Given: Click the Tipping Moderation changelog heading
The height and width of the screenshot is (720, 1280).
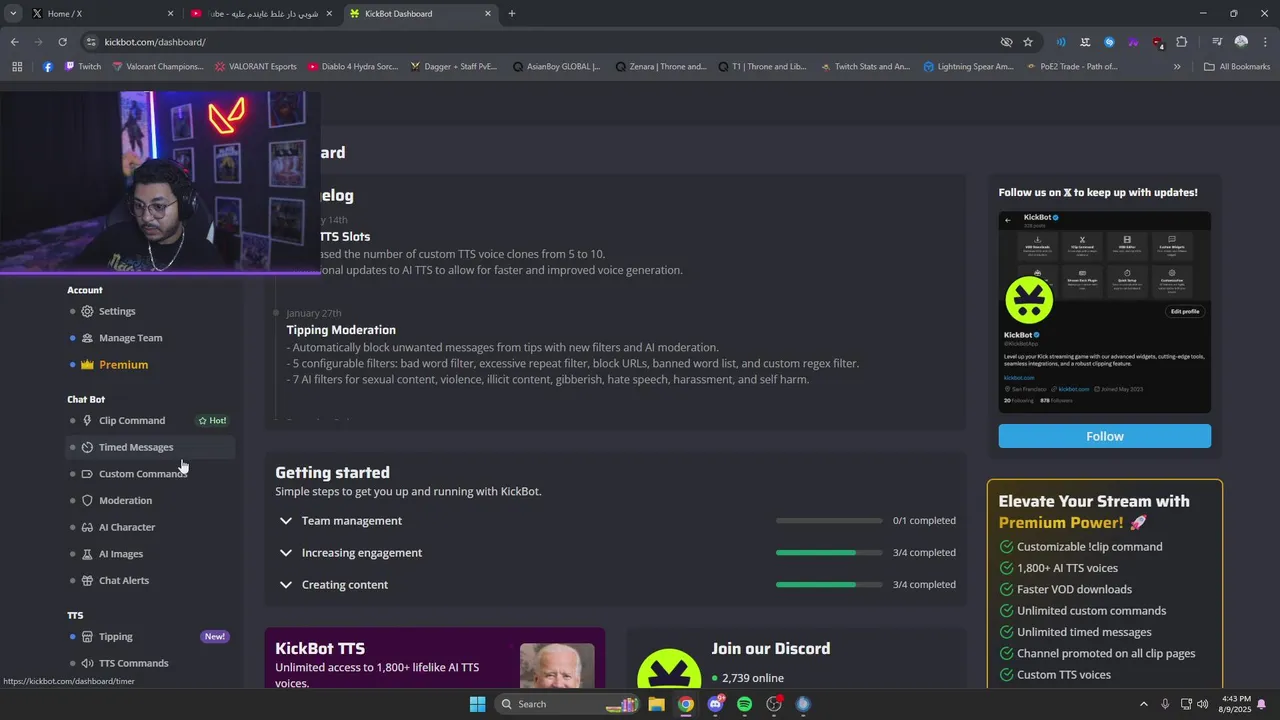Looking at the screenshot, I should [x=341, y=330].
